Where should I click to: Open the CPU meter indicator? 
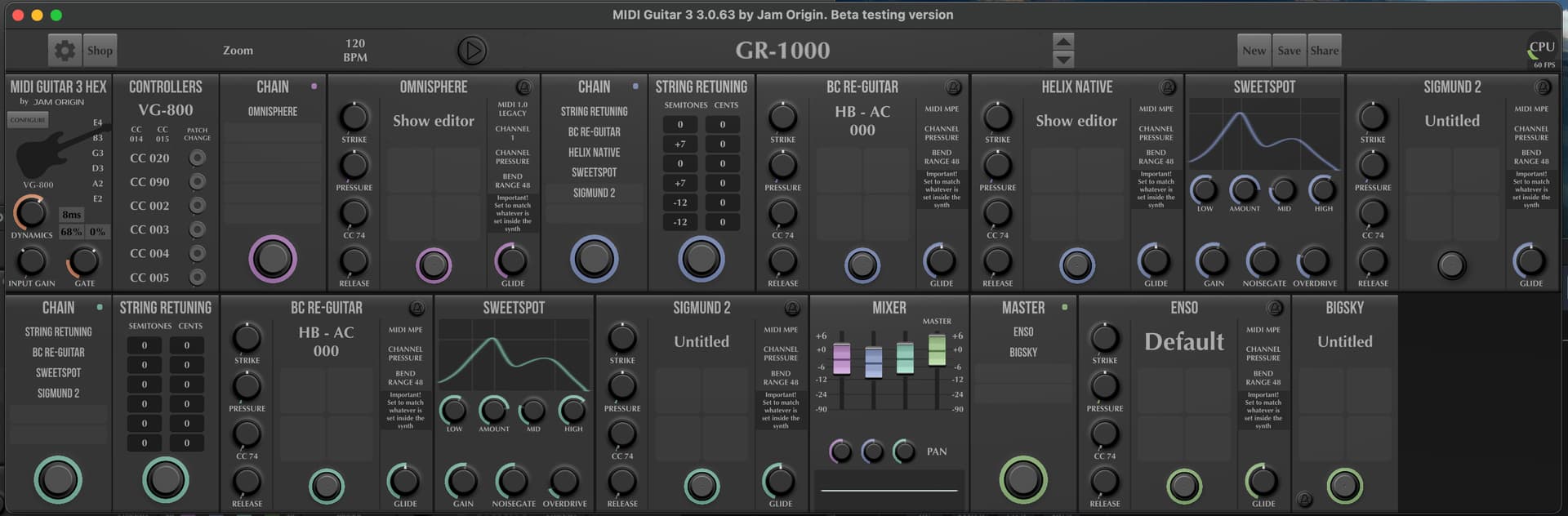1541,51
